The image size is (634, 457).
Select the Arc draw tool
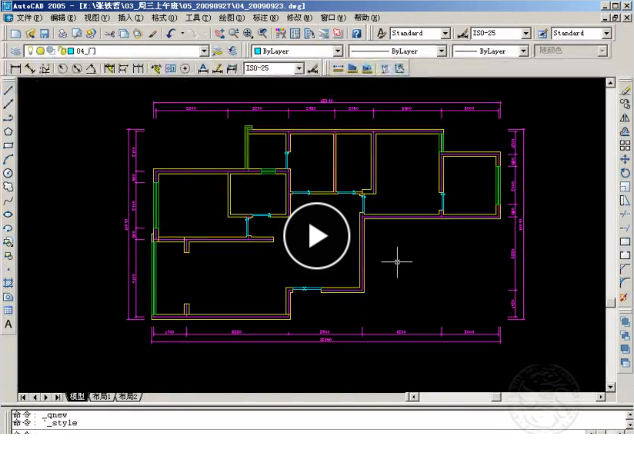(x=8, y=159)
